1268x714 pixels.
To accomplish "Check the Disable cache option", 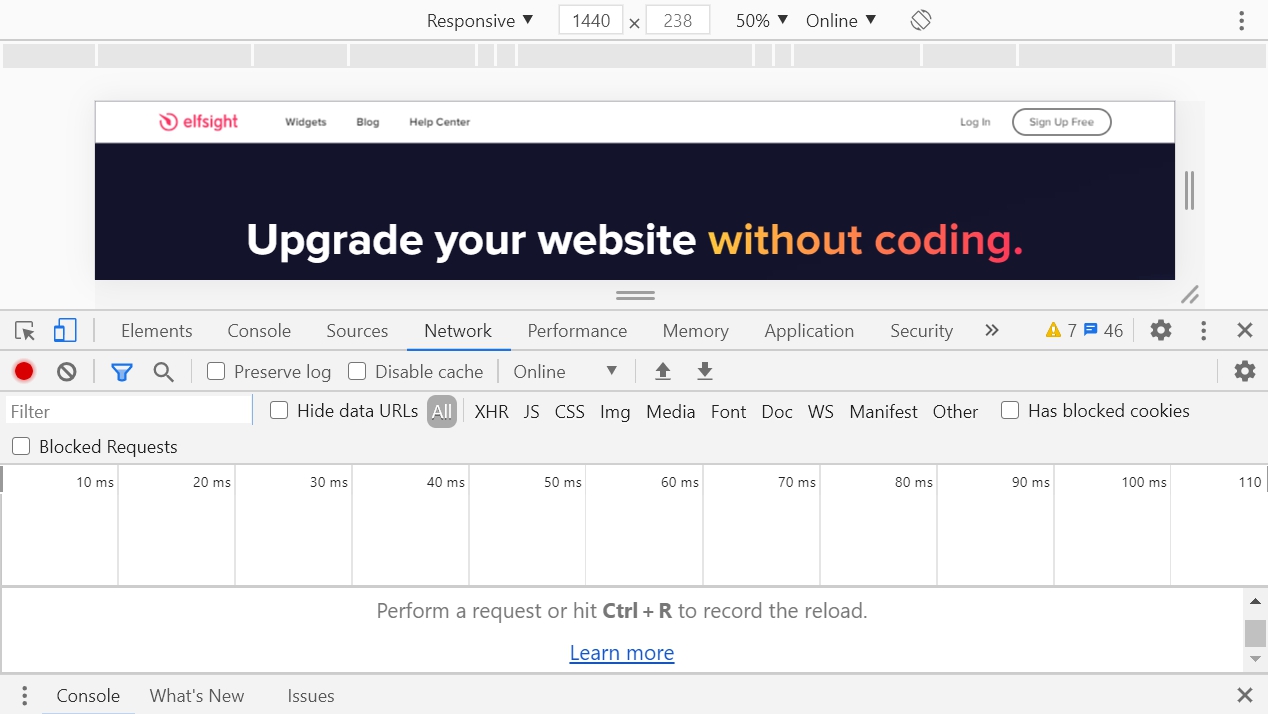I will point(357,371).
